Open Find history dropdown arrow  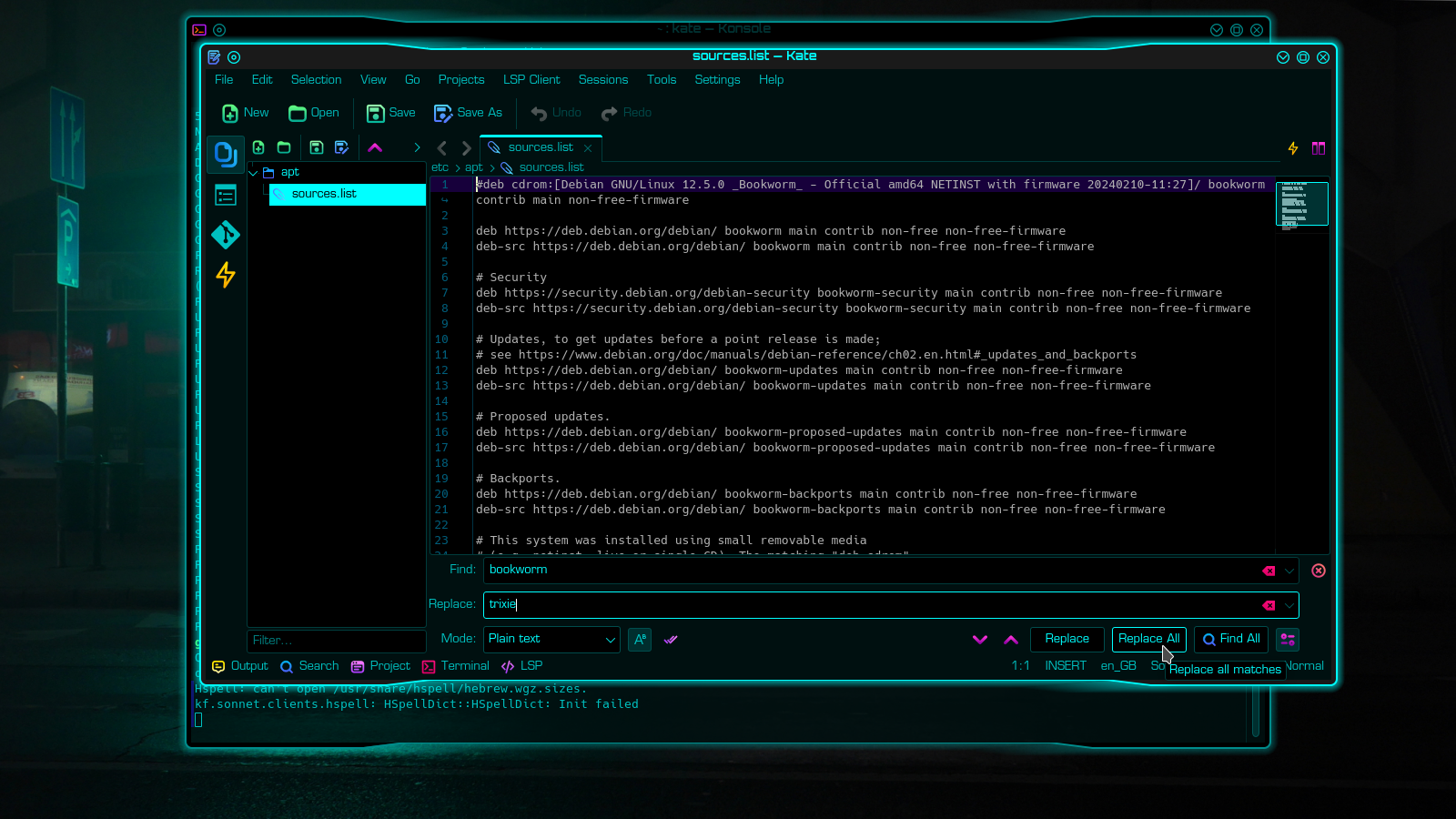click(x=1289, y=571)
